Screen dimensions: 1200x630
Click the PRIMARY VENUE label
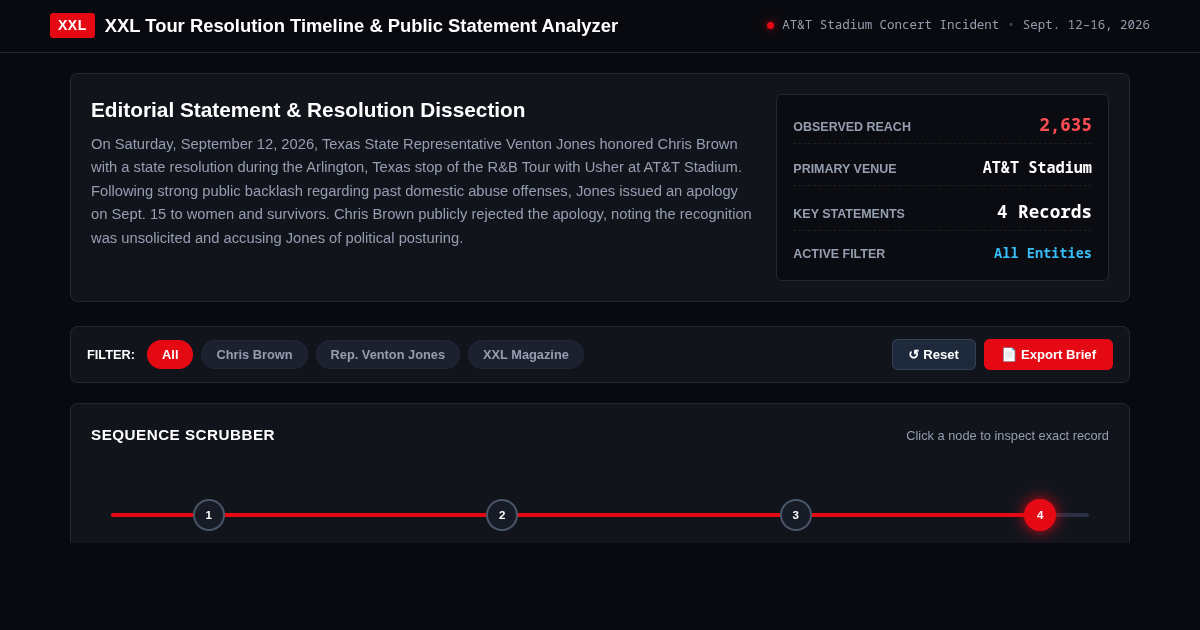point(845,169)
